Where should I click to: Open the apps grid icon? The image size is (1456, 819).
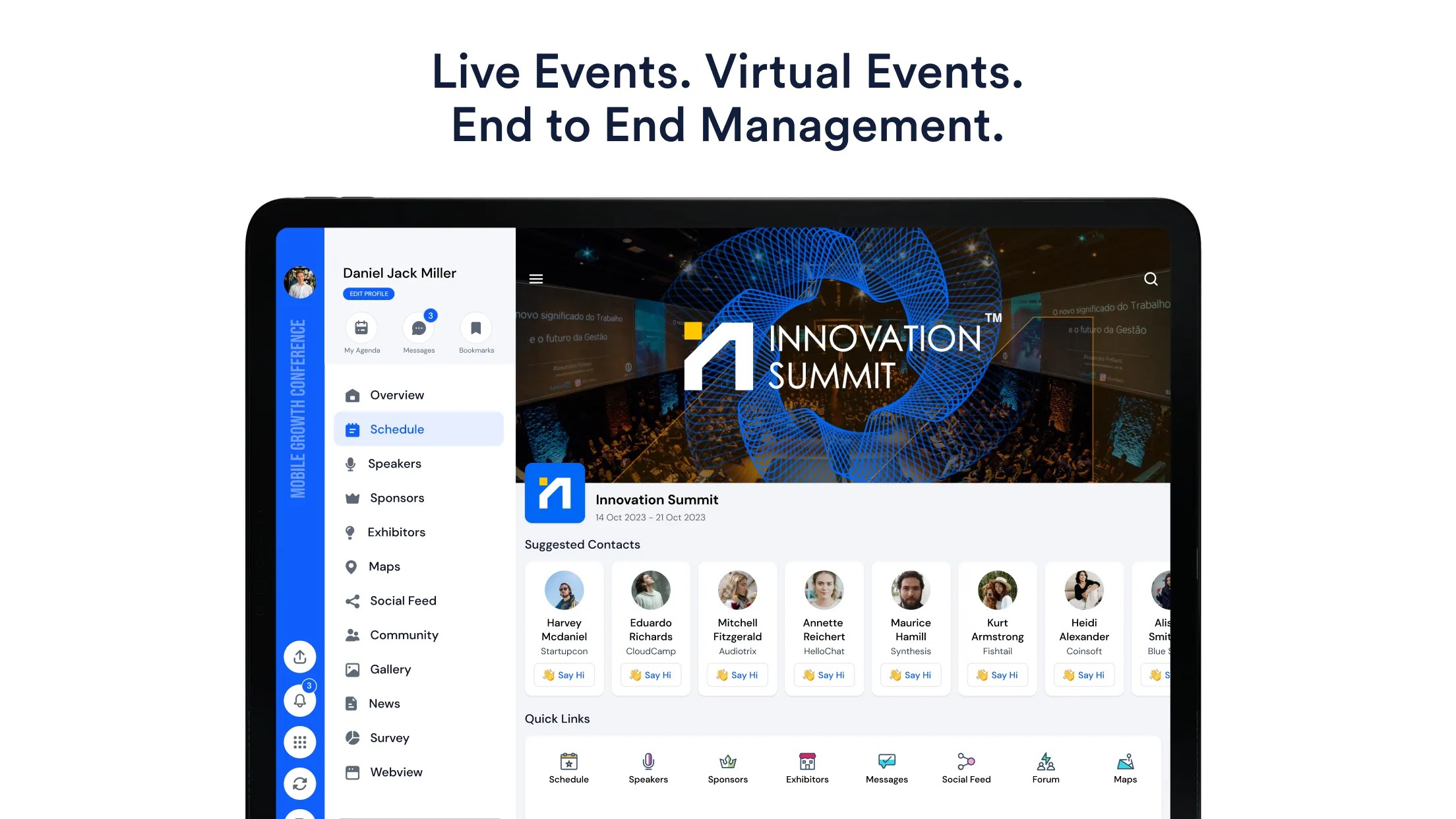tap(300, 743)
